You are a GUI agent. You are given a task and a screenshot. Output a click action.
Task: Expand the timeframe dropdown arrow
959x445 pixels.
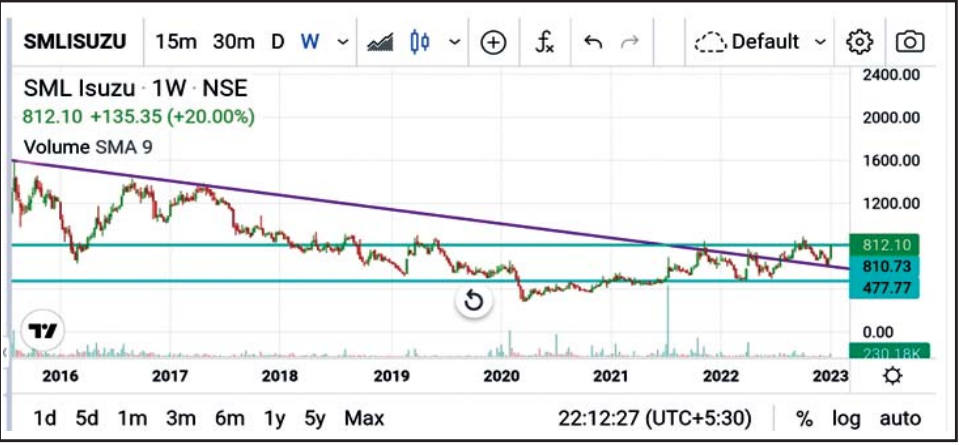pyautogui.click(x=343, y=42)
